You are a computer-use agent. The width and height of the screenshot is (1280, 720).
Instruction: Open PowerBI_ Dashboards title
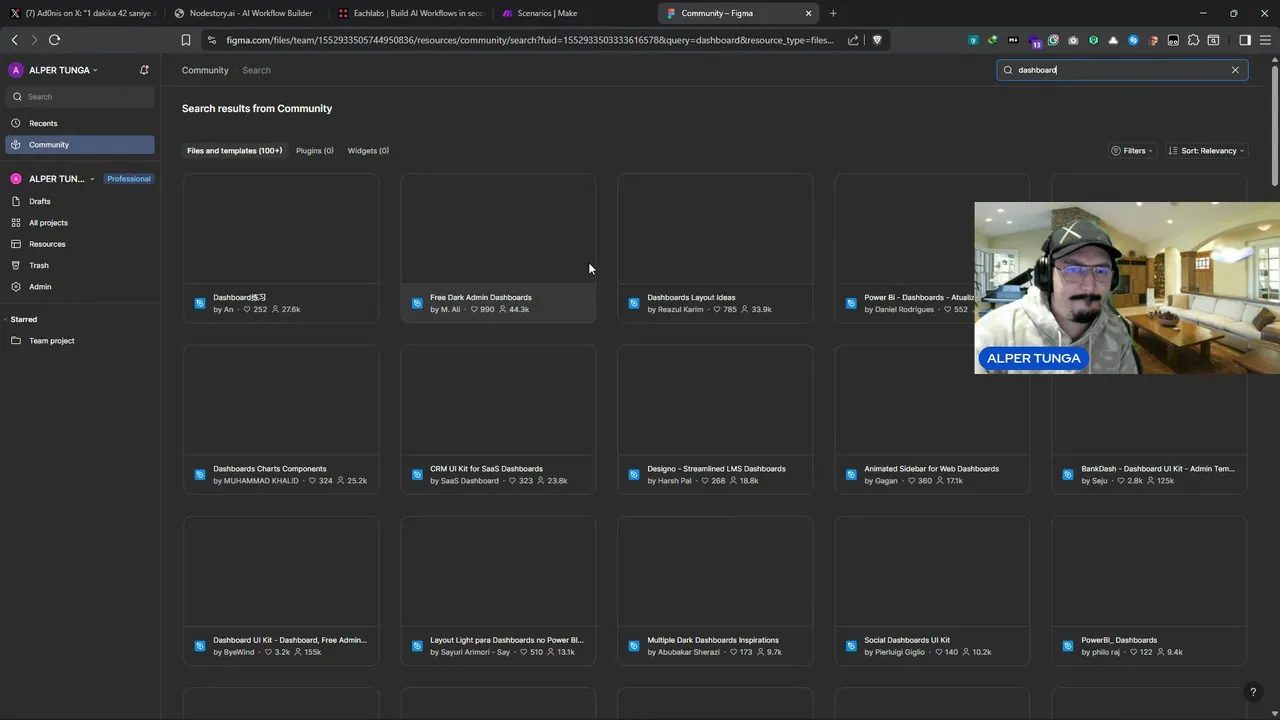(1119, 640)
